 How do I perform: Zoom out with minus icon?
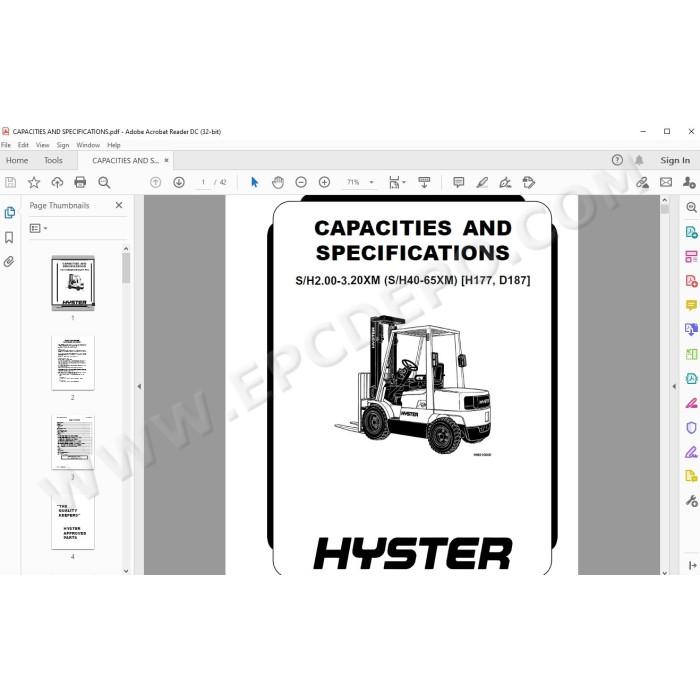pos(301,182)
